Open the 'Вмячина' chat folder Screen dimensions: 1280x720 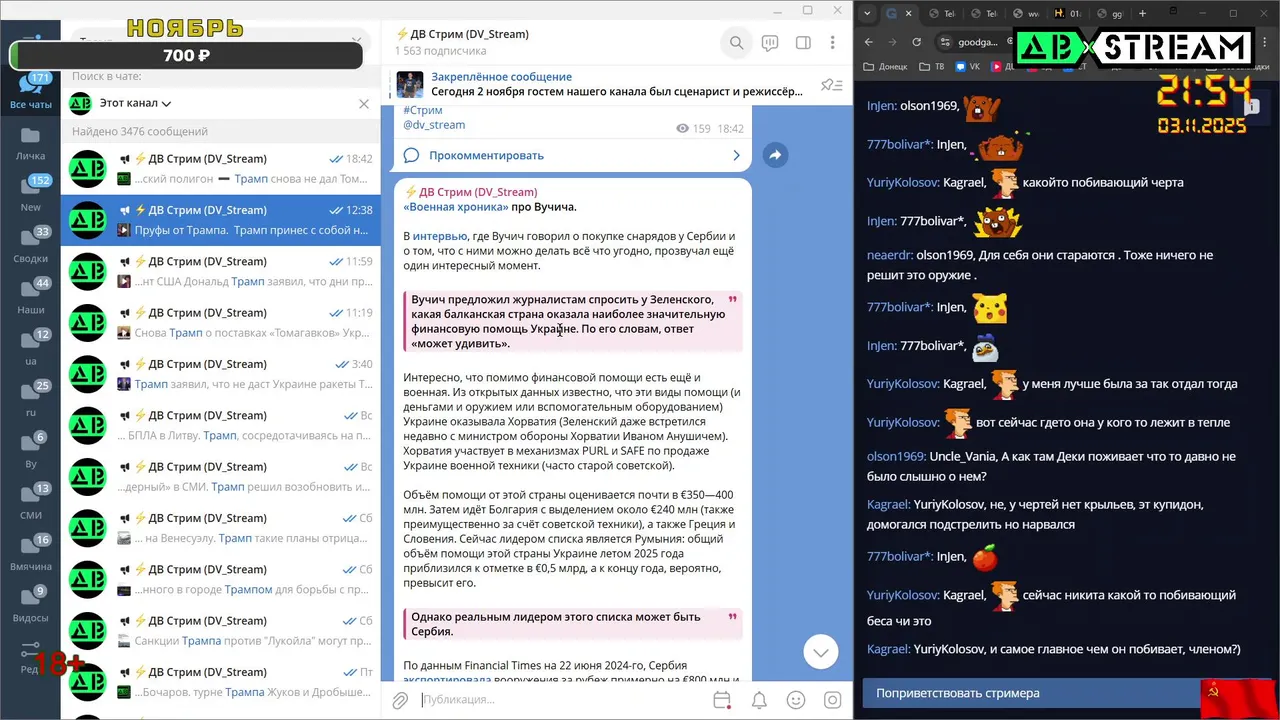click(31, 553)
